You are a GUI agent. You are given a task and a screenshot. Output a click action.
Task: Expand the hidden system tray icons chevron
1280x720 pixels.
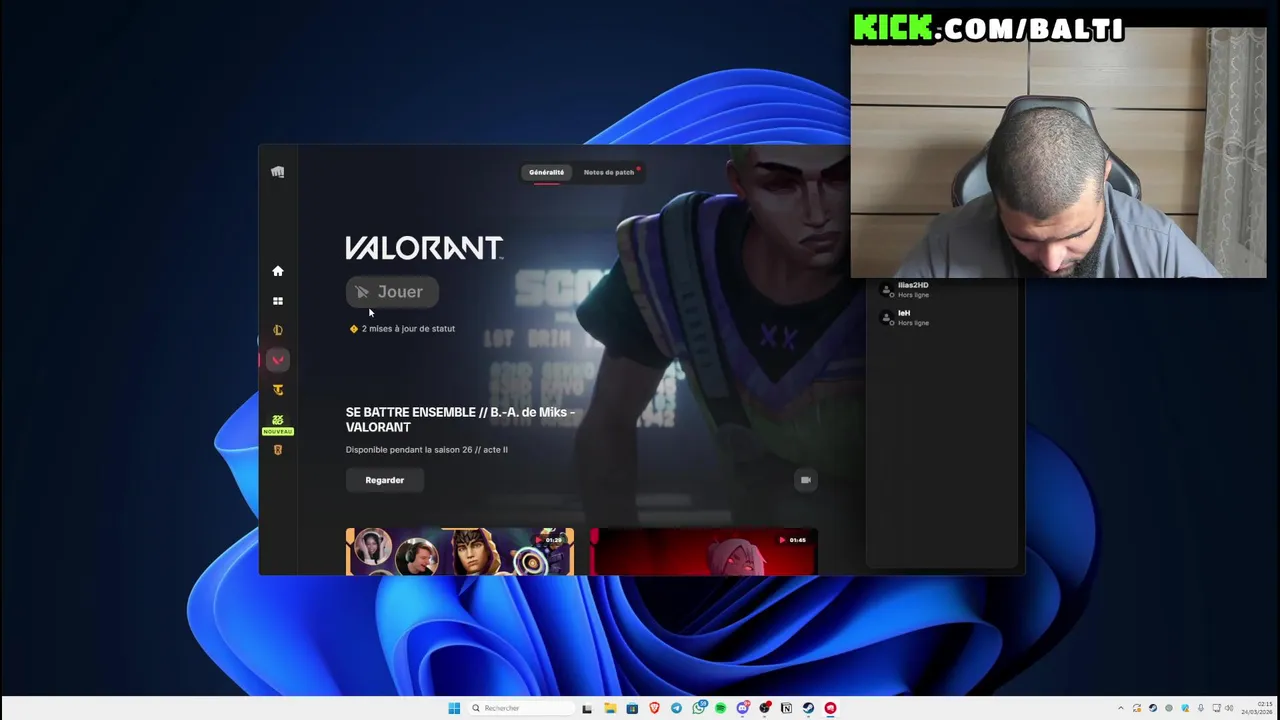pos(1121,708)
